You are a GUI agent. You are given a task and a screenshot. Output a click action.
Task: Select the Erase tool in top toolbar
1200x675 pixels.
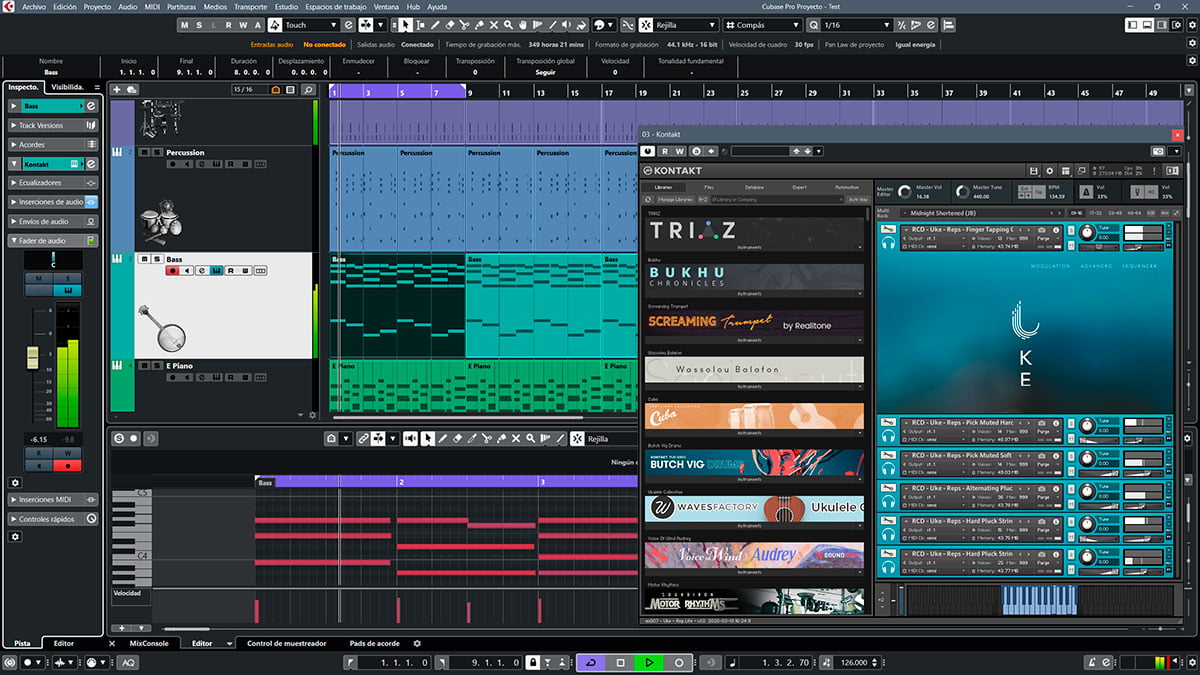coord(450,25)
